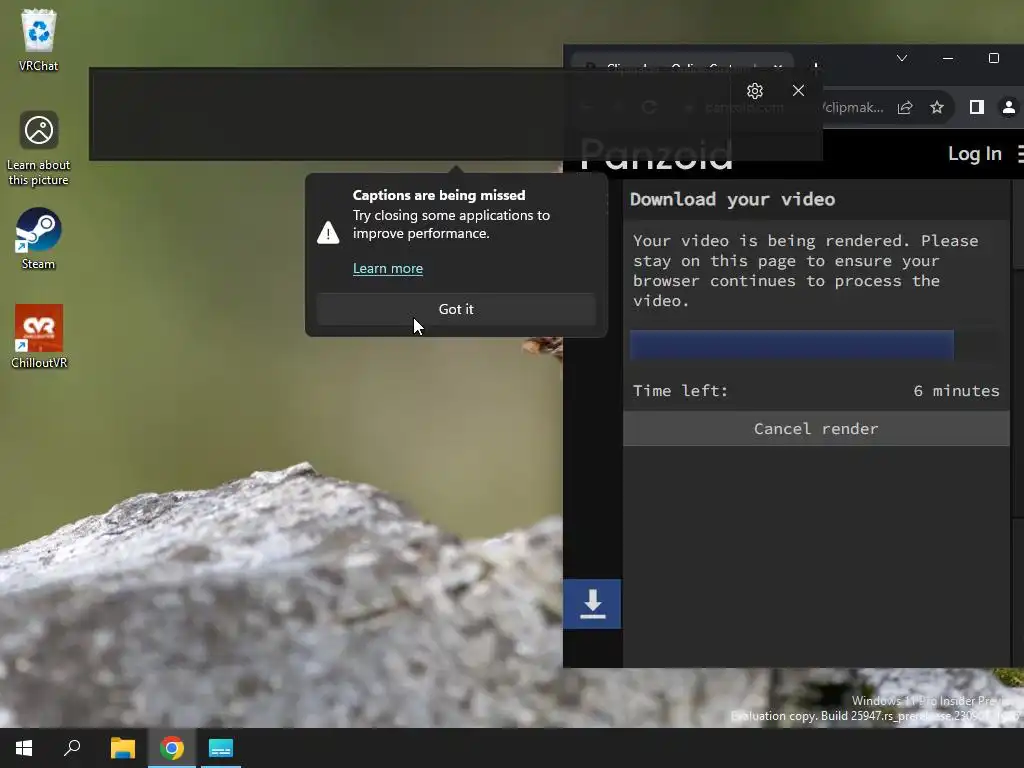Click the Chrome share page icon

point(904,107)
